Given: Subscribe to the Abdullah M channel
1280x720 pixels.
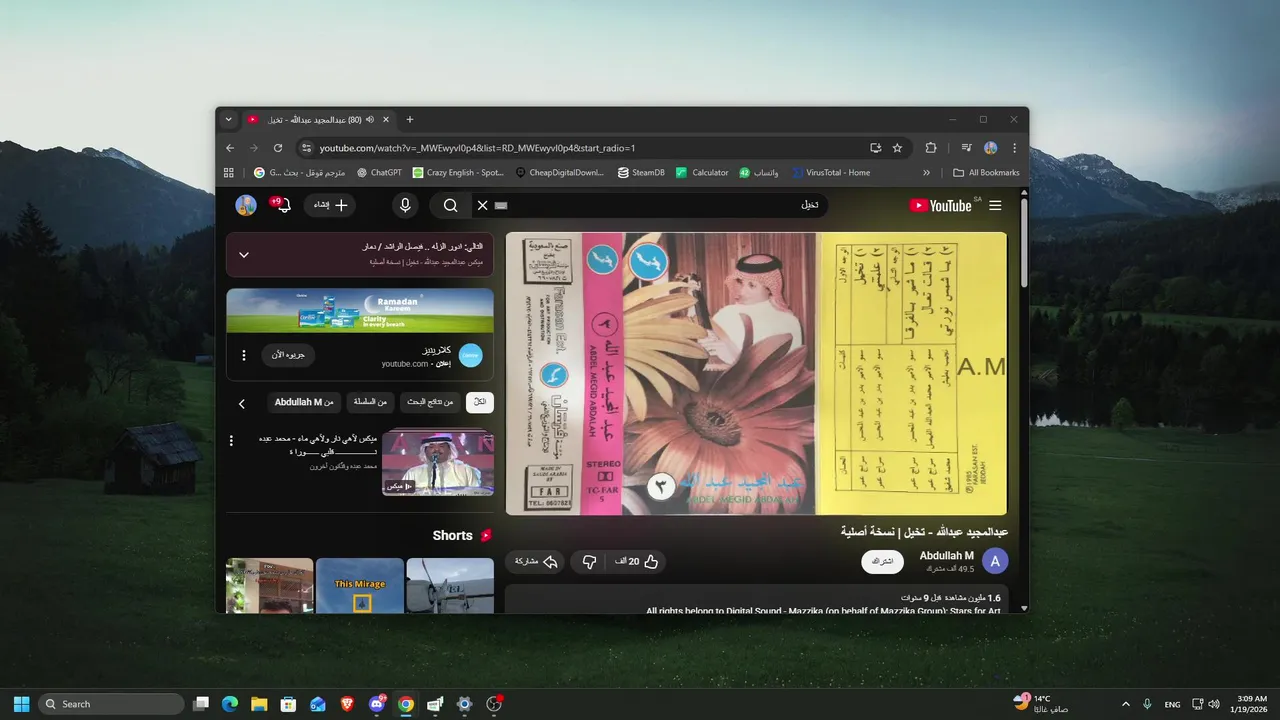Looking at the screenshot, I should coord(883,561).
